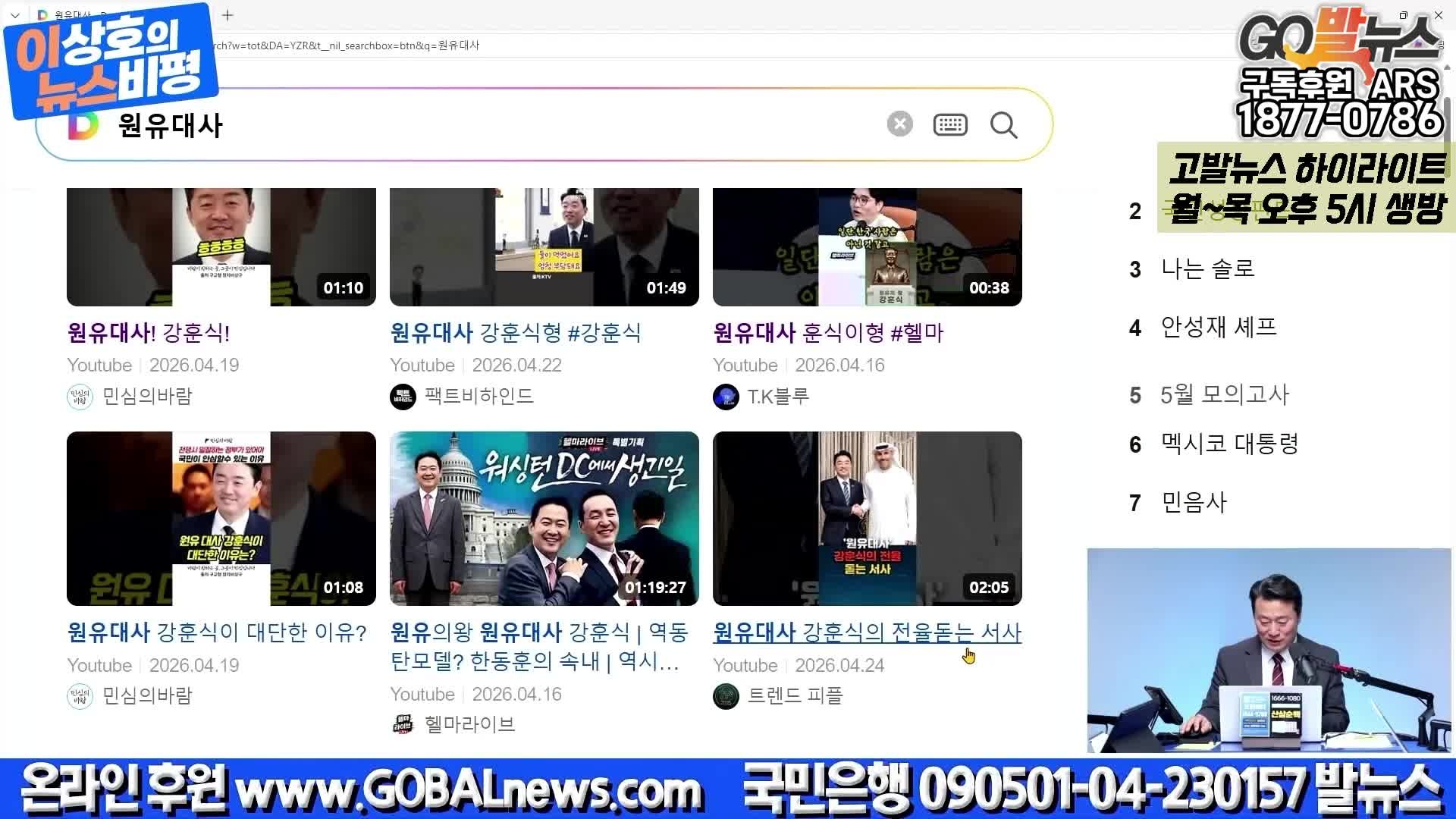This screenshot has height=819, width=1456.
Task: Click the T.K블루 channel name
Action: coord(779,397)
